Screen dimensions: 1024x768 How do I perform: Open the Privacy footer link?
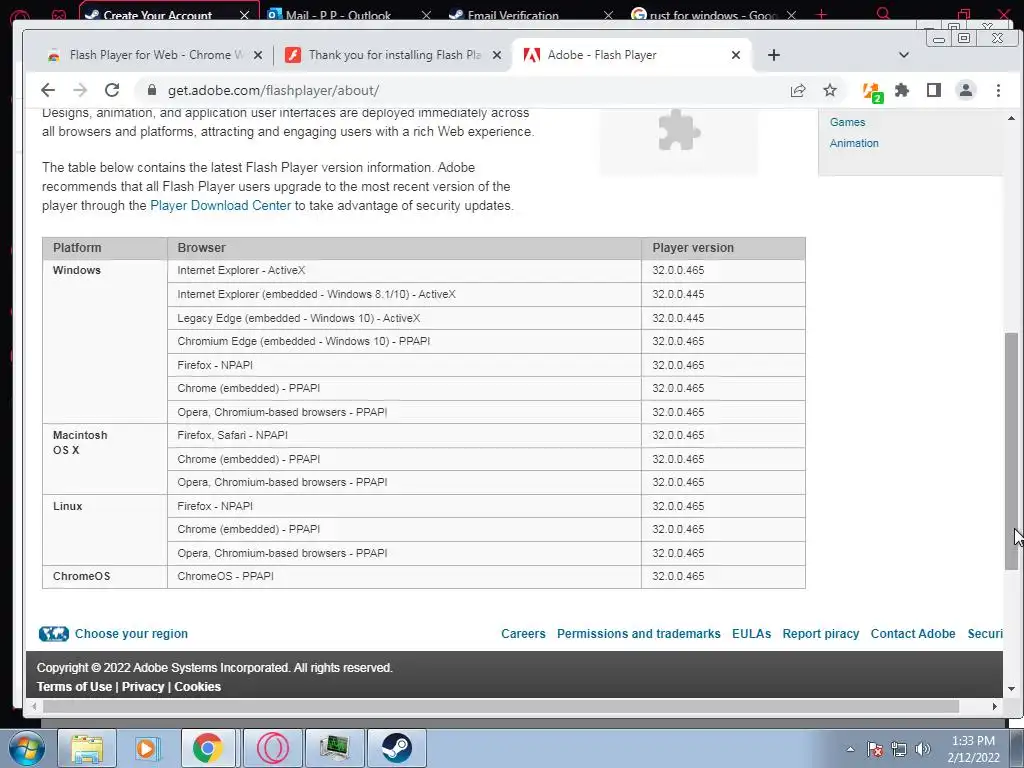tap(142, 686)
